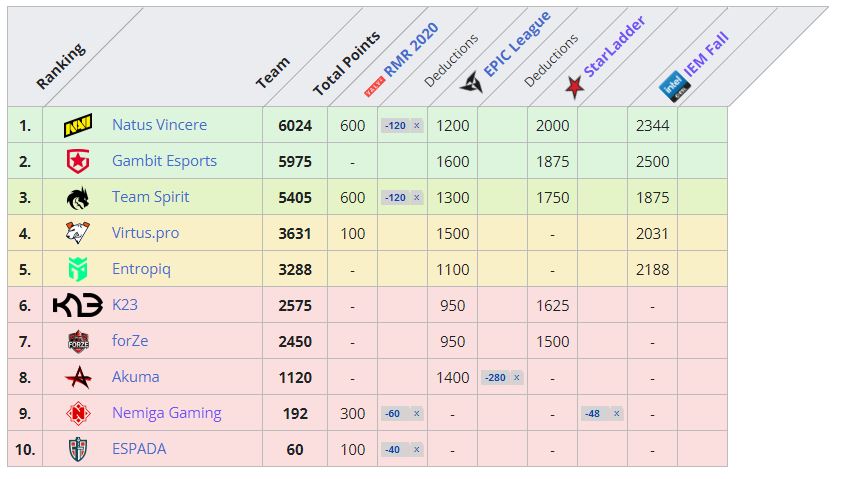This screenshot has width=844, height=479.
Task: Select the Entropiq green logo
Action: click(78, 269)
